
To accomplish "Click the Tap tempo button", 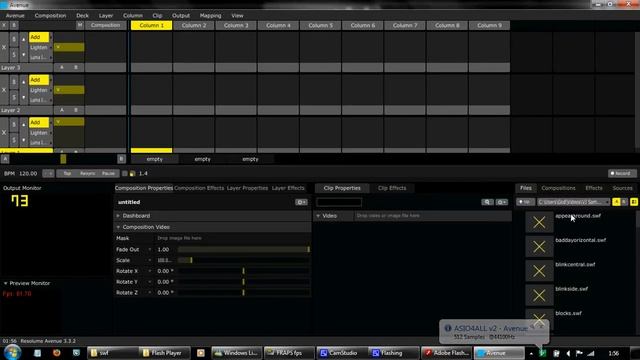I will (x=67, y=173).
